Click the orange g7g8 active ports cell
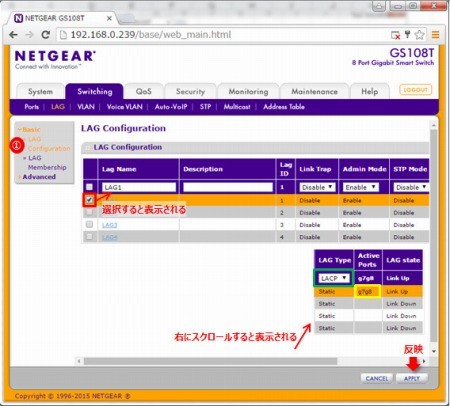Screen dimensions: 450x406 click(x=367, y=292)
